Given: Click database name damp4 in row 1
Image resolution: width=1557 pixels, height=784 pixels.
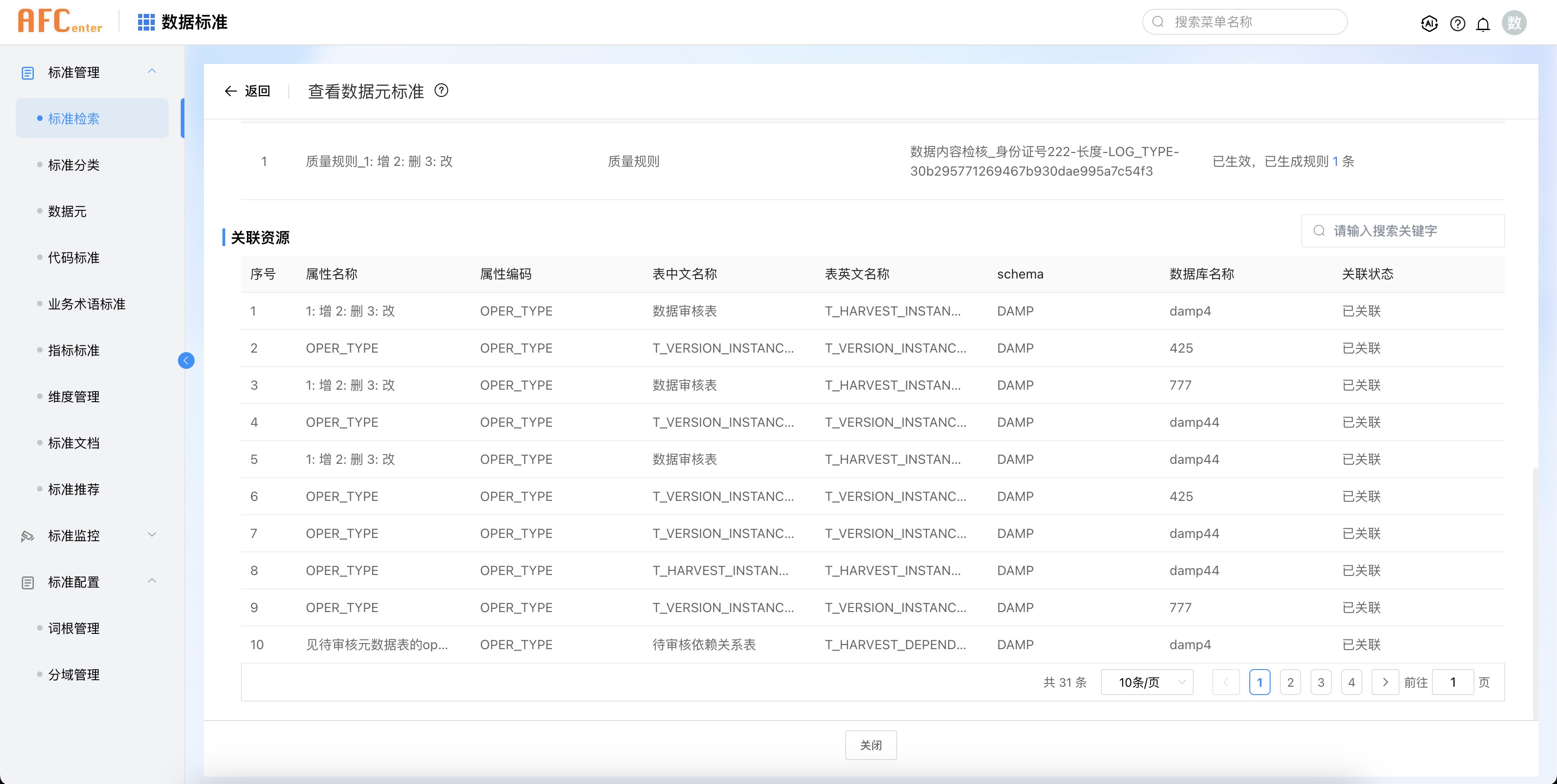Looking at the screenshot, I should [1190, 311].
